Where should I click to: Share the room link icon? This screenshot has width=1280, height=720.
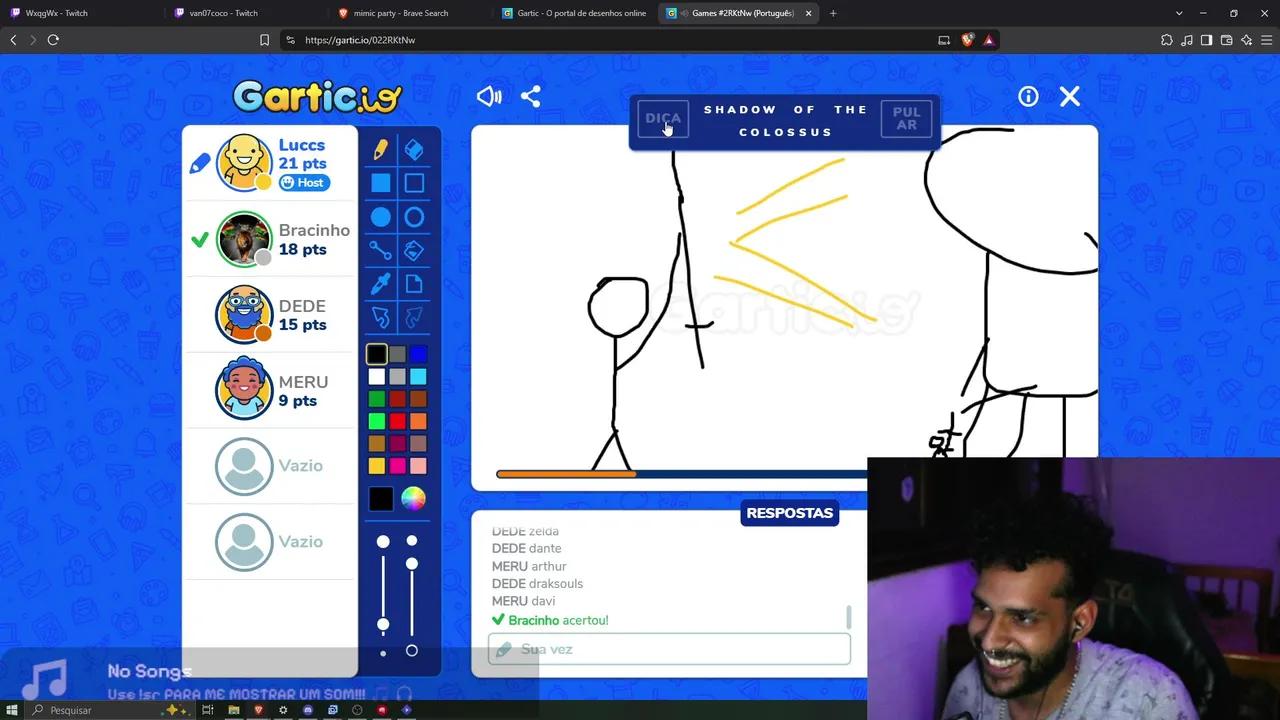(531, 96)
